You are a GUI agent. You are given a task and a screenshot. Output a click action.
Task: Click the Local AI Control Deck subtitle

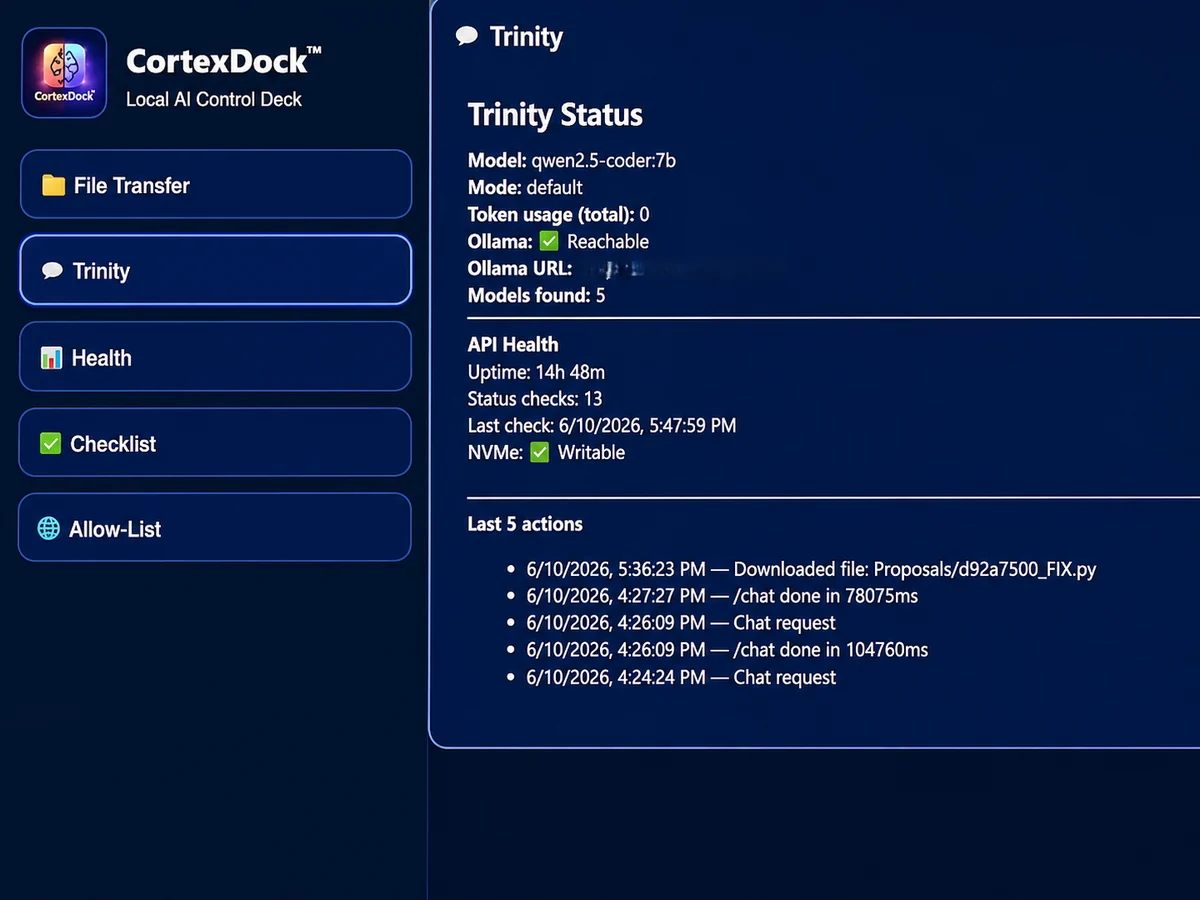pos(214,99)
